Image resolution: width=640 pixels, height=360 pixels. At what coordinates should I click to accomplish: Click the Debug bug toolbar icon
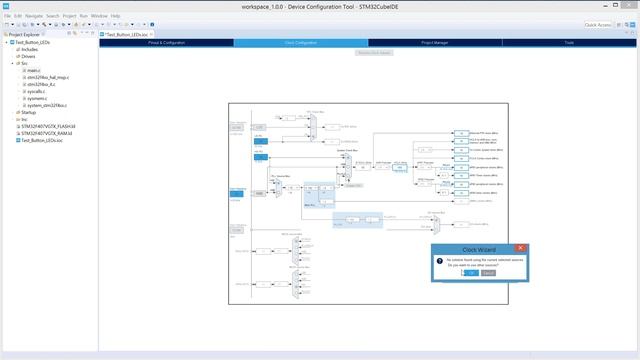point(63,25)
